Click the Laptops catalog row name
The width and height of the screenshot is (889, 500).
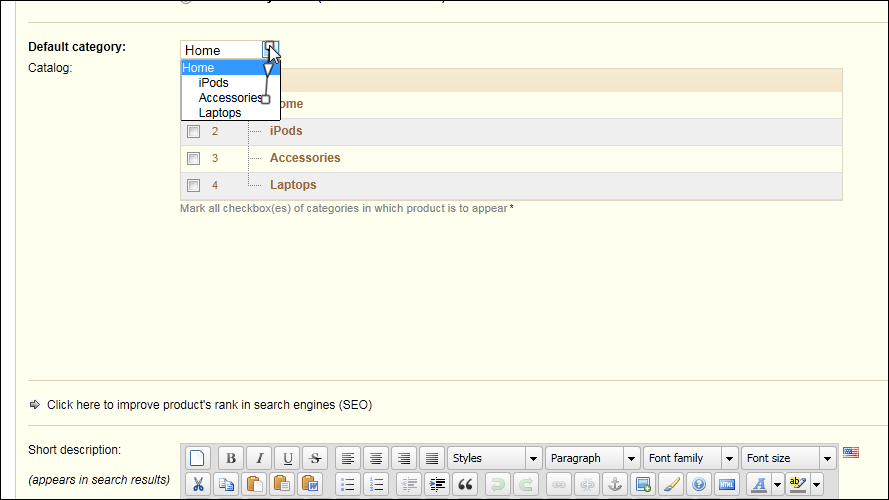(293, 185)
